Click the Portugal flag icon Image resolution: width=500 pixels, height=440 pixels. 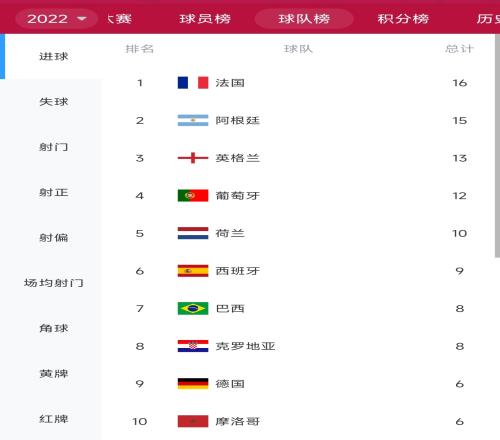pyautogui.click(x=193, y=196)
